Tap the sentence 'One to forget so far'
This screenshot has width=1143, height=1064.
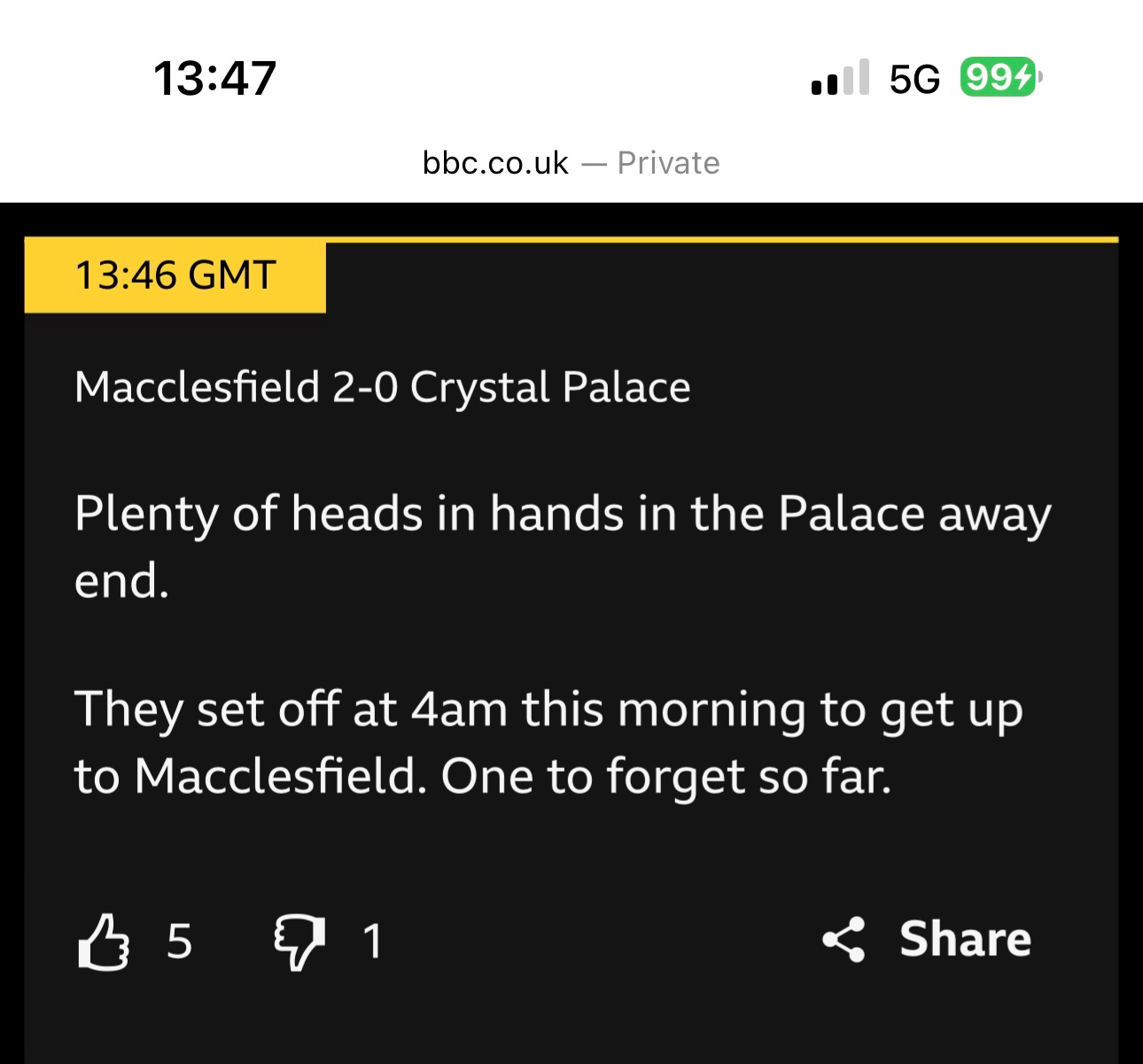click(665, 777)
